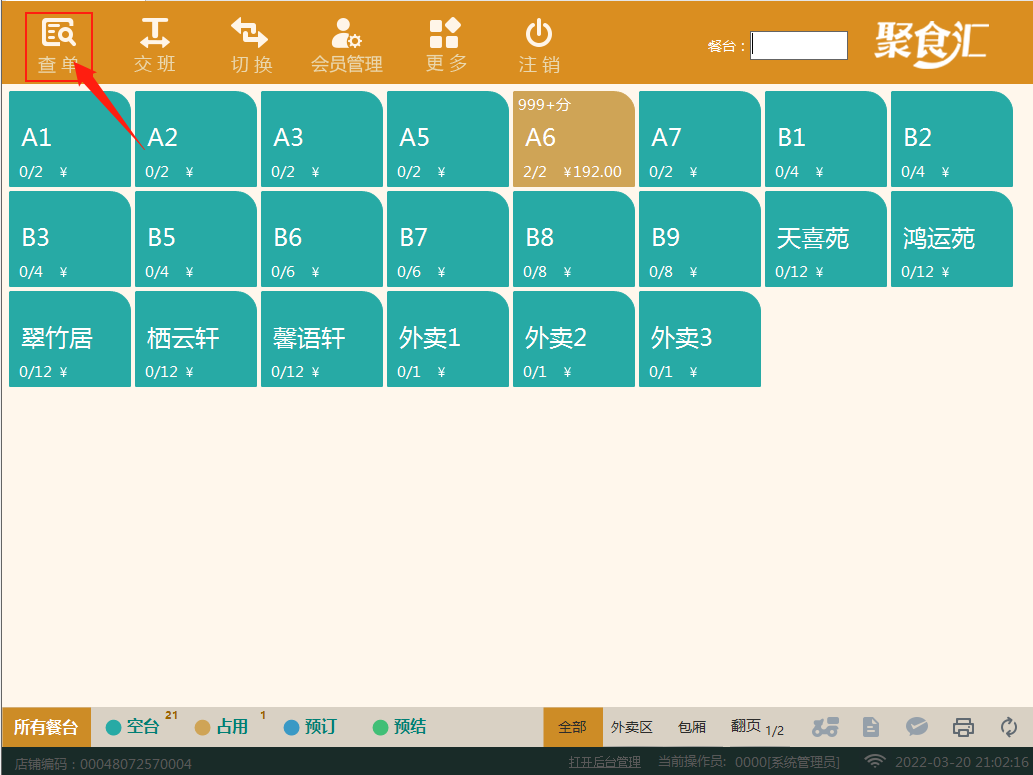1033x775 pixels.
Task: Select the 馨语轩 private room
Action: 322,339
